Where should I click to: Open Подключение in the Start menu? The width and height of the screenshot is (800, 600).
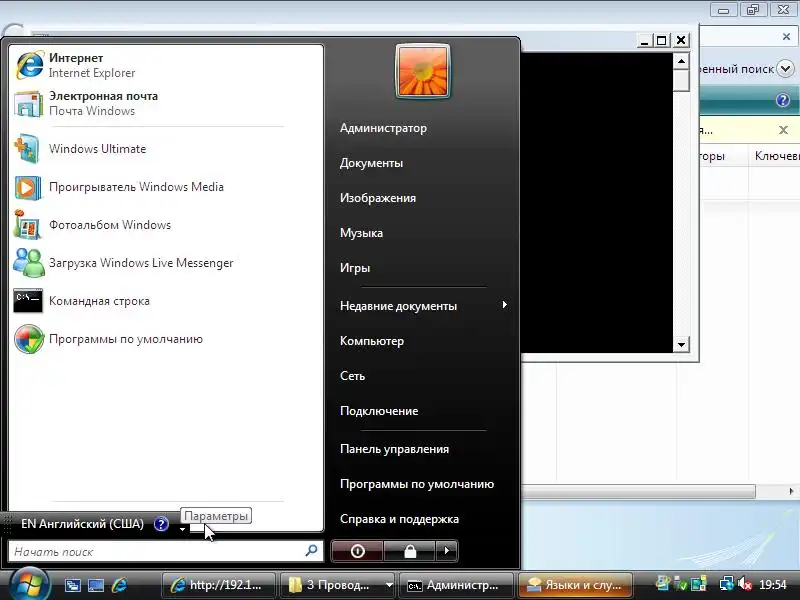pos(379,411)
